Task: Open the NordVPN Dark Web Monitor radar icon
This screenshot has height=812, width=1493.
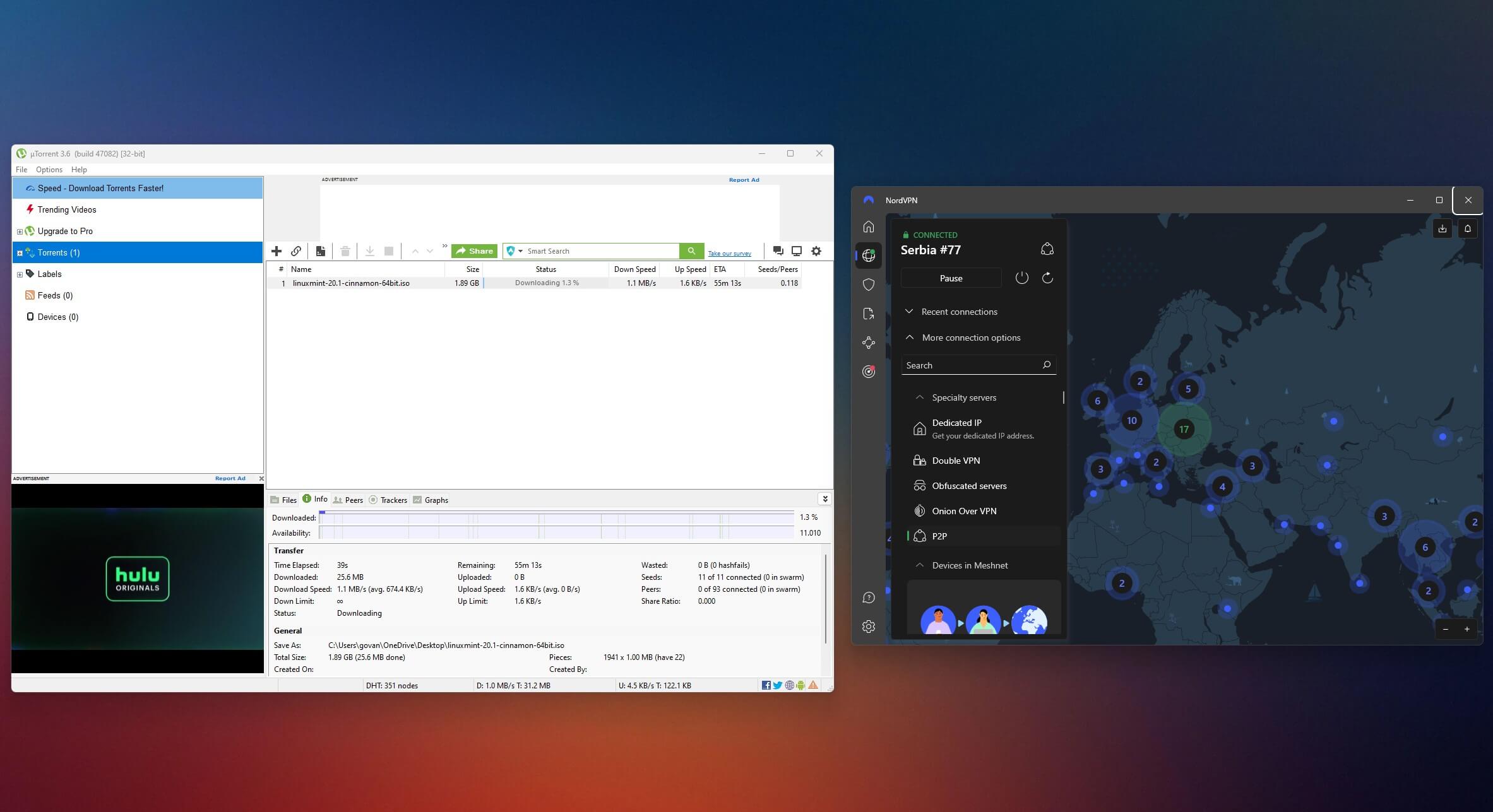Action: pyautogui.click(x=869, y=372)
